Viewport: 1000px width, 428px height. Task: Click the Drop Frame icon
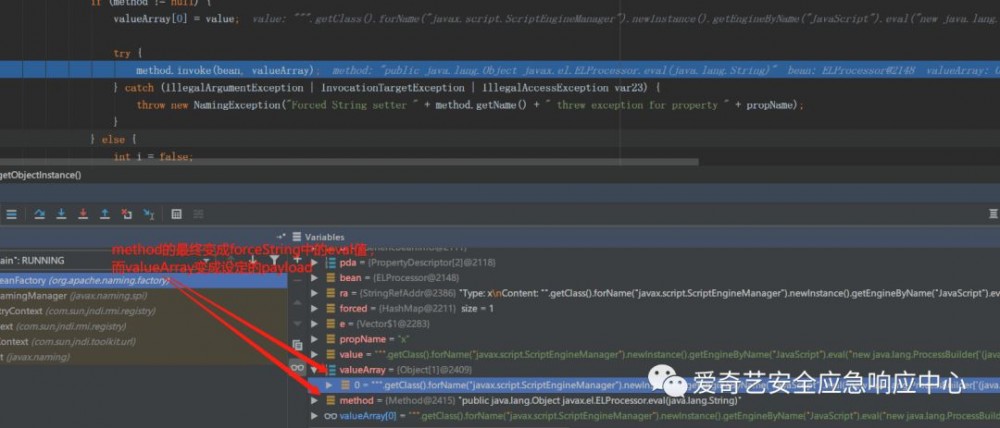[126, 214]
